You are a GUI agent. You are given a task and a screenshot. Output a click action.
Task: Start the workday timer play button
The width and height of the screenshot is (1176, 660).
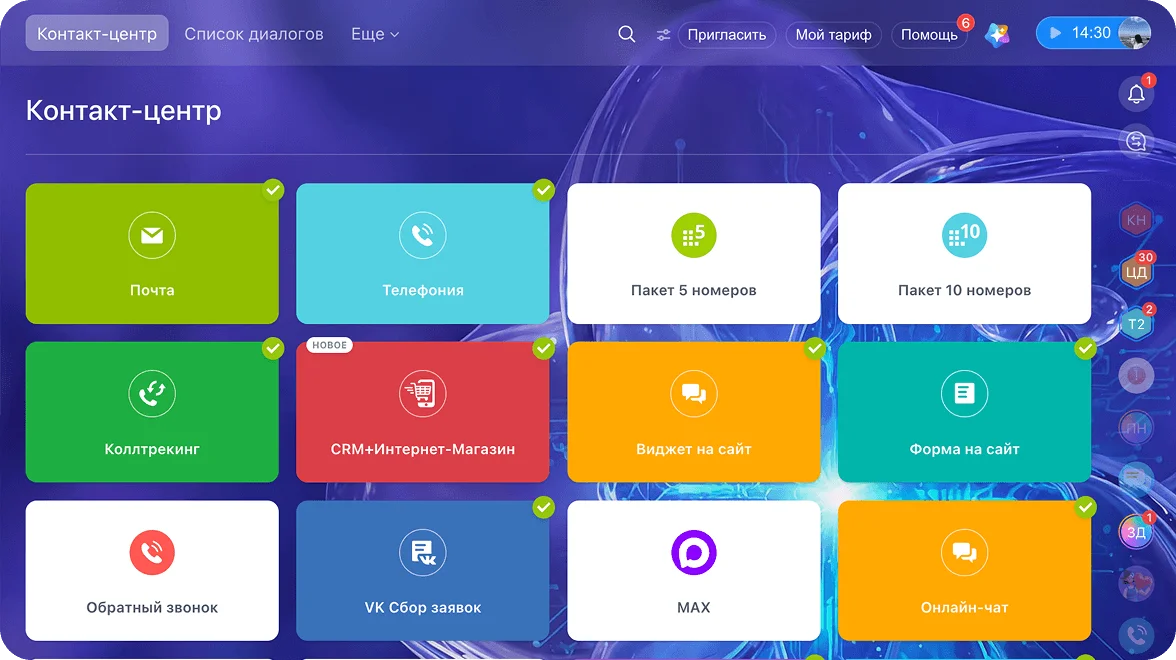point(1055,33)
